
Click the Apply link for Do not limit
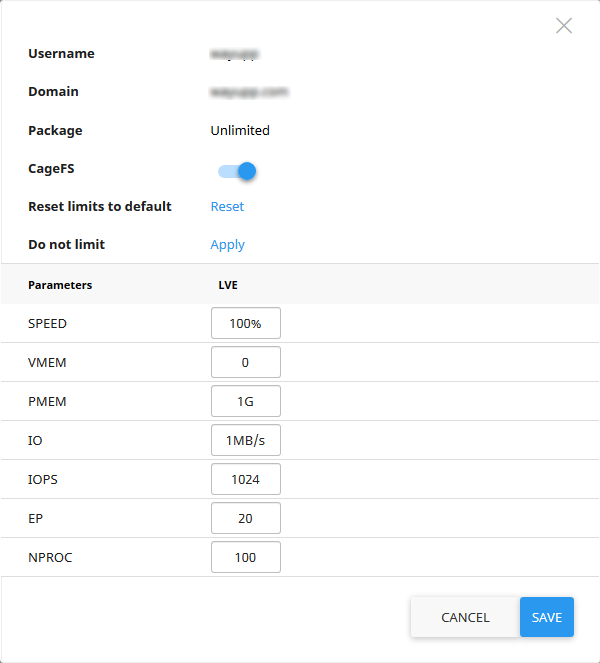(x=227, y=245)
